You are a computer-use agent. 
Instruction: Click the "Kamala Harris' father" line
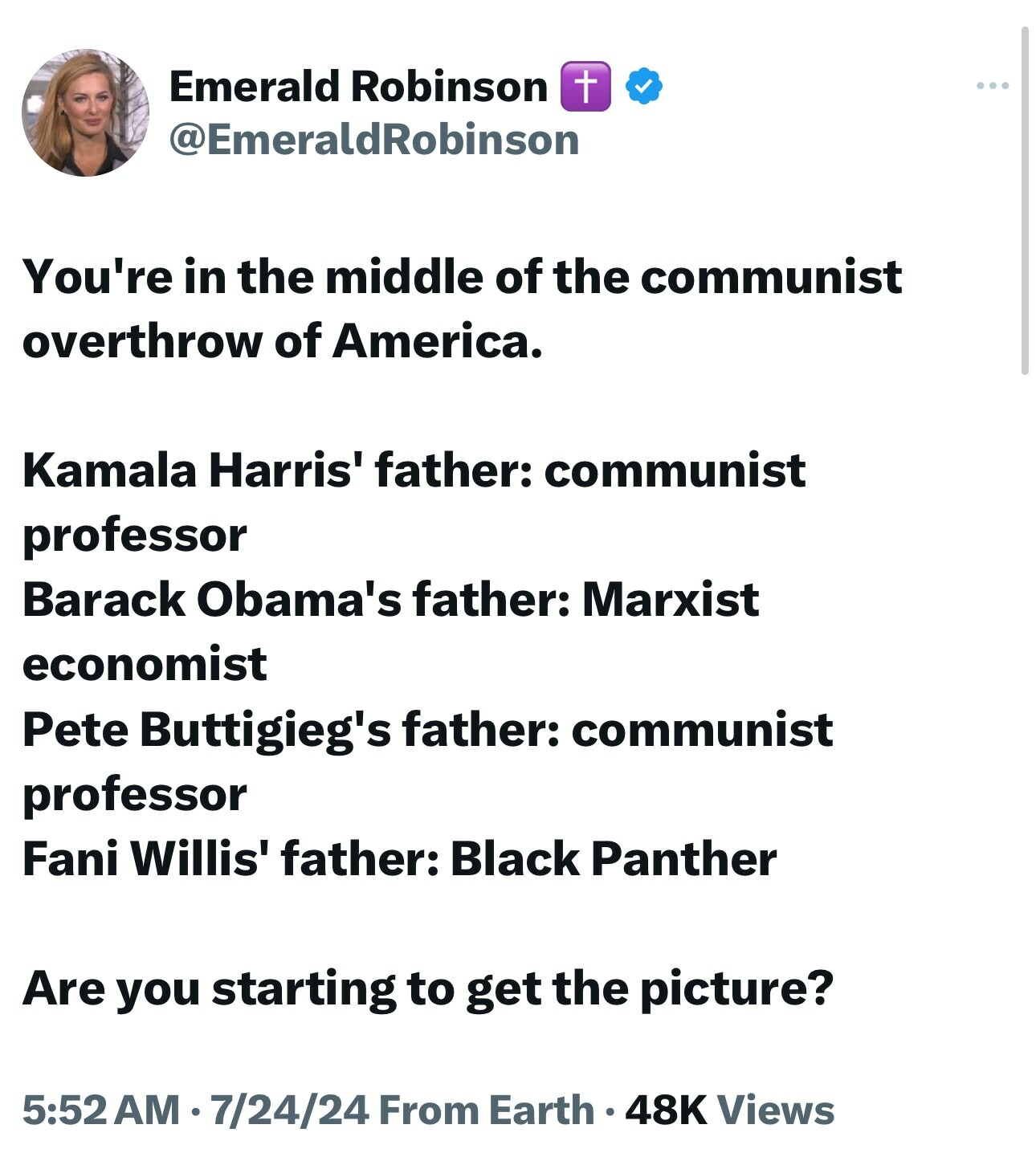(414, 470)
